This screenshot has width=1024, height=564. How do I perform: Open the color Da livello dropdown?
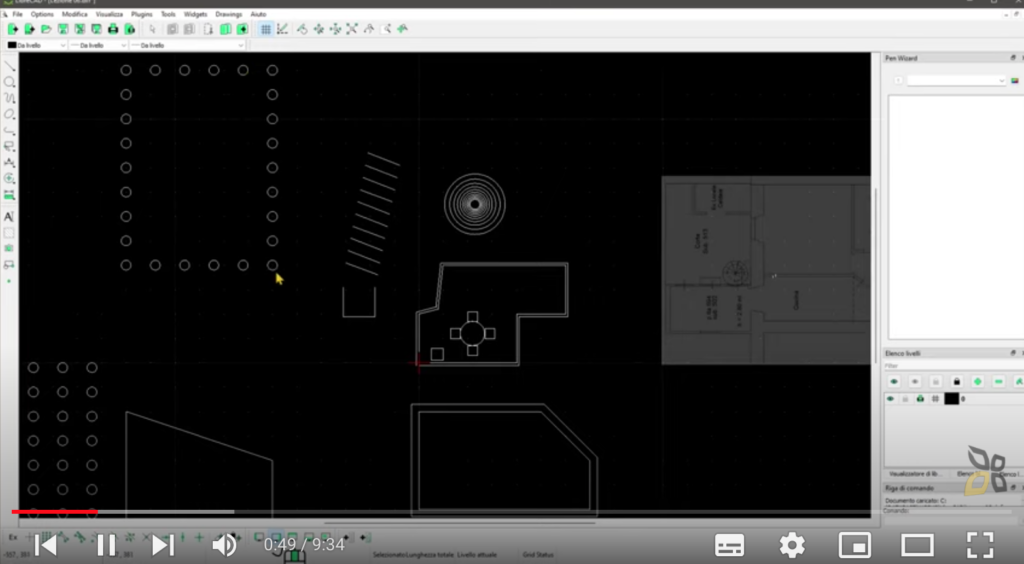(x=36, y=45)
